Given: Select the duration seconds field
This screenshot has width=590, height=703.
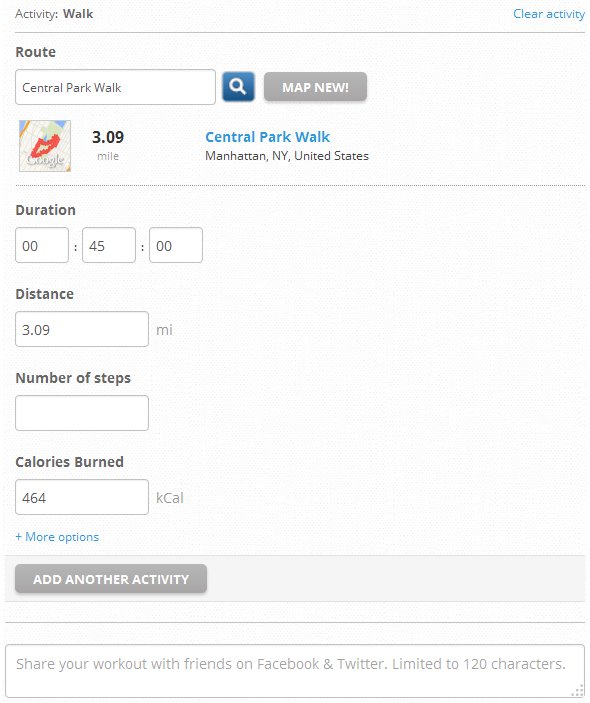Looking at the screenshot, I should (176, 245).
